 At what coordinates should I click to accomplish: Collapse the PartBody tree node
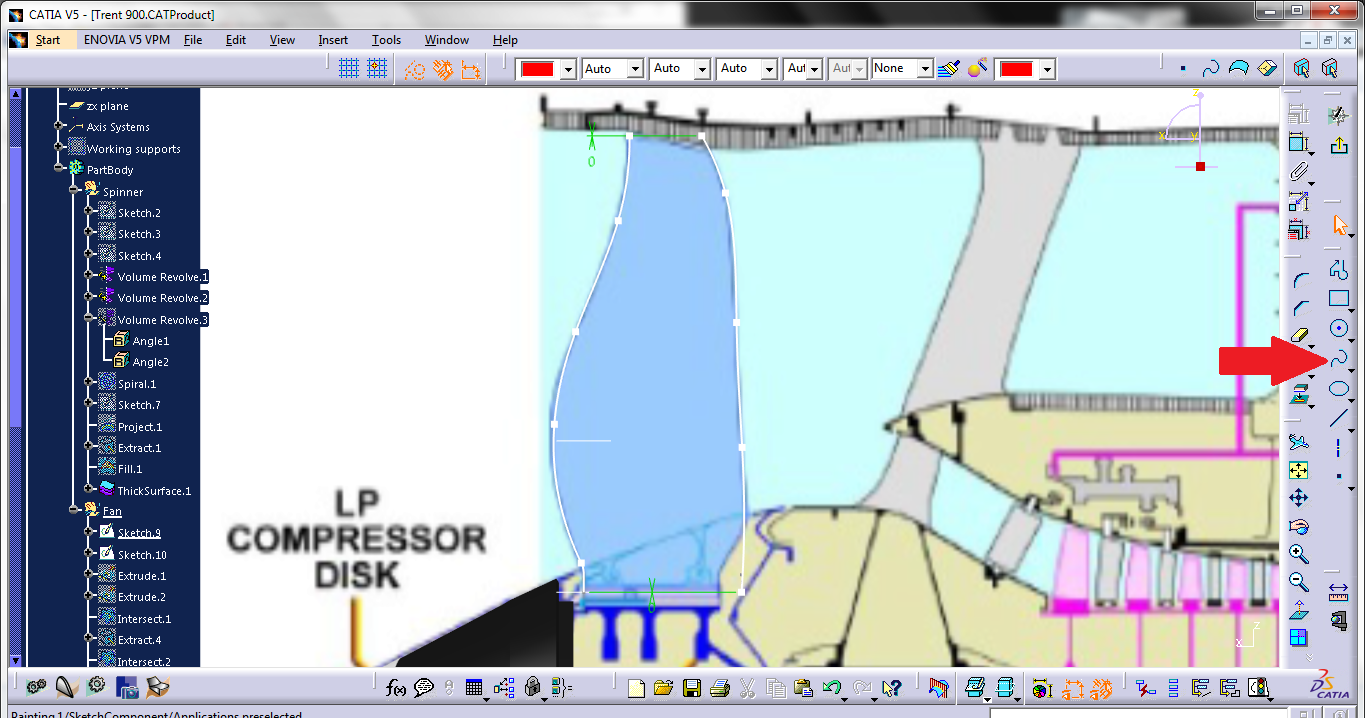pos(59,169)
